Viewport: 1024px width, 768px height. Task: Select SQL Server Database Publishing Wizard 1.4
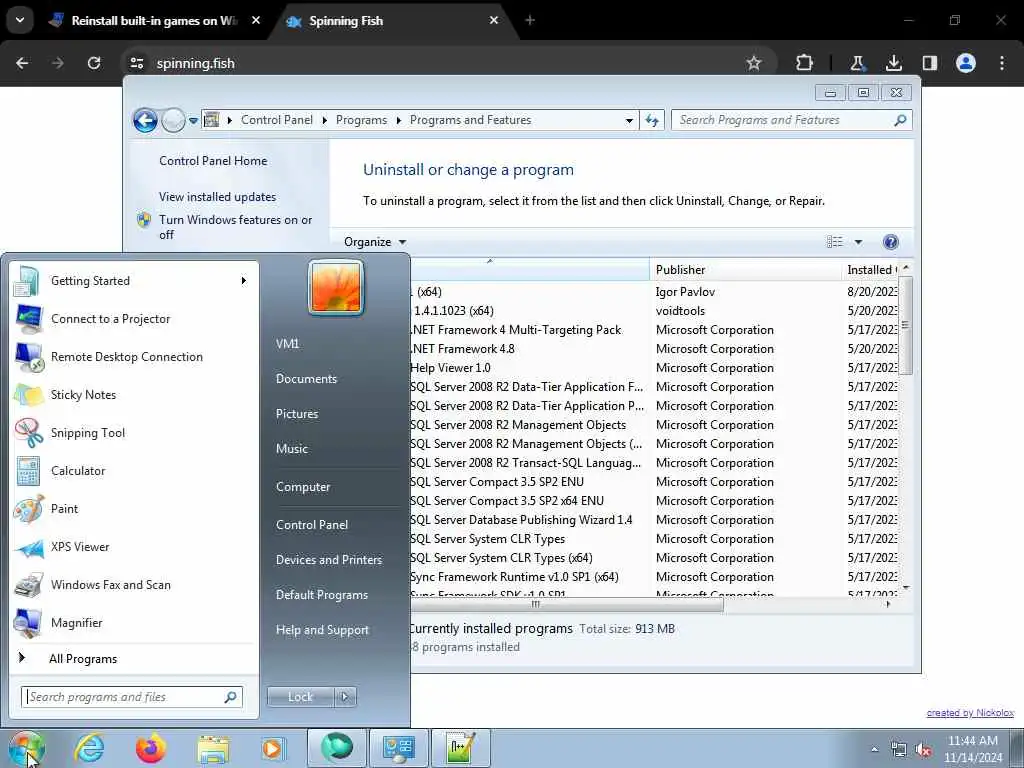tap(654, 520)
